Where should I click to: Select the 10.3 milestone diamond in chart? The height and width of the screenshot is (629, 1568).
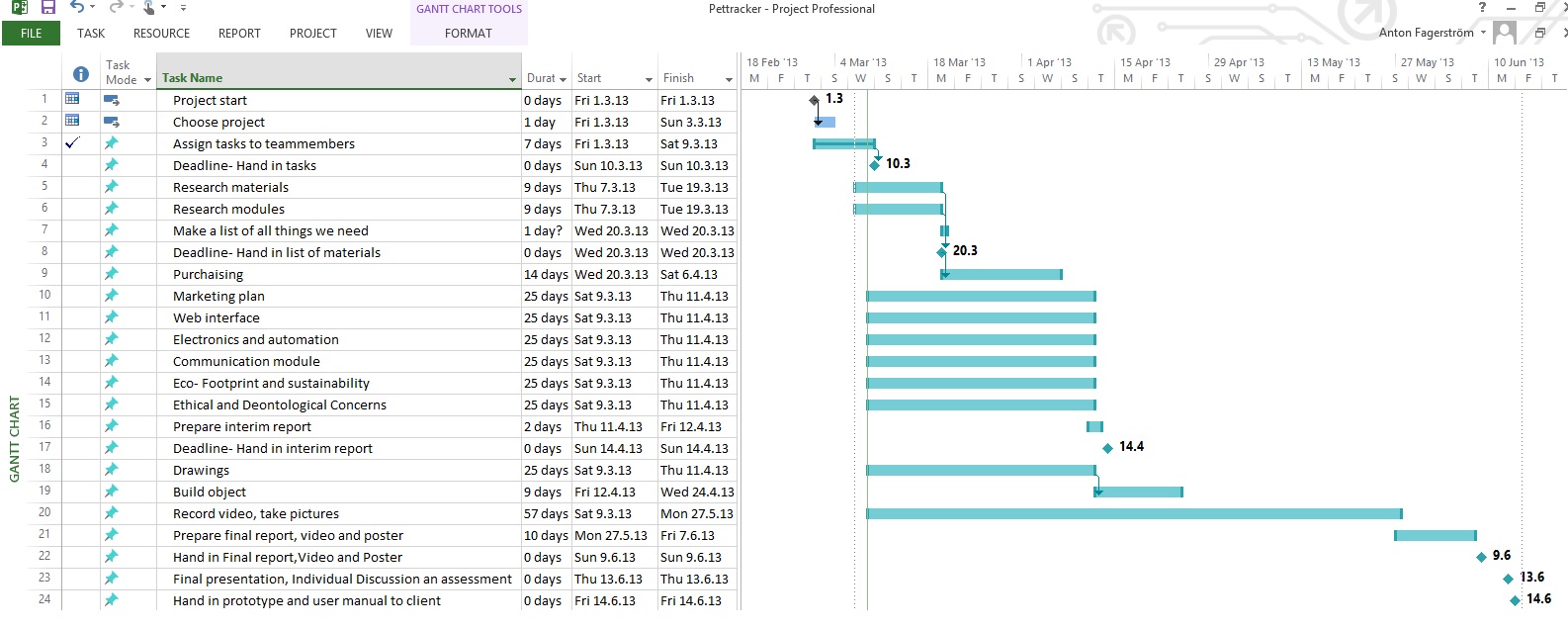coord(875,165)
